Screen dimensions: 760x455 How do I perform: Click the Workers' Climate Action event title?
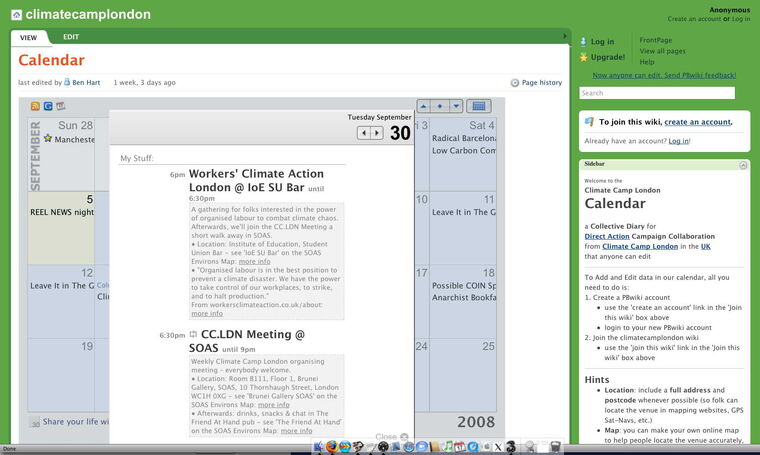(256, 180)
